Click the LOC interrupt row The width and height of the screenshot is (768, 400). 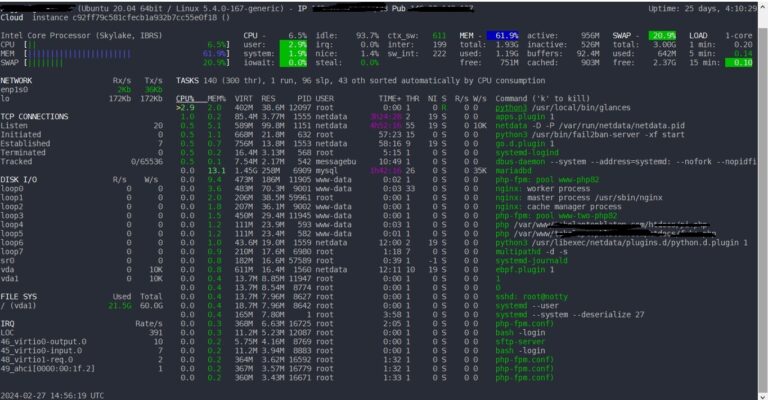[x=81, y=332]
